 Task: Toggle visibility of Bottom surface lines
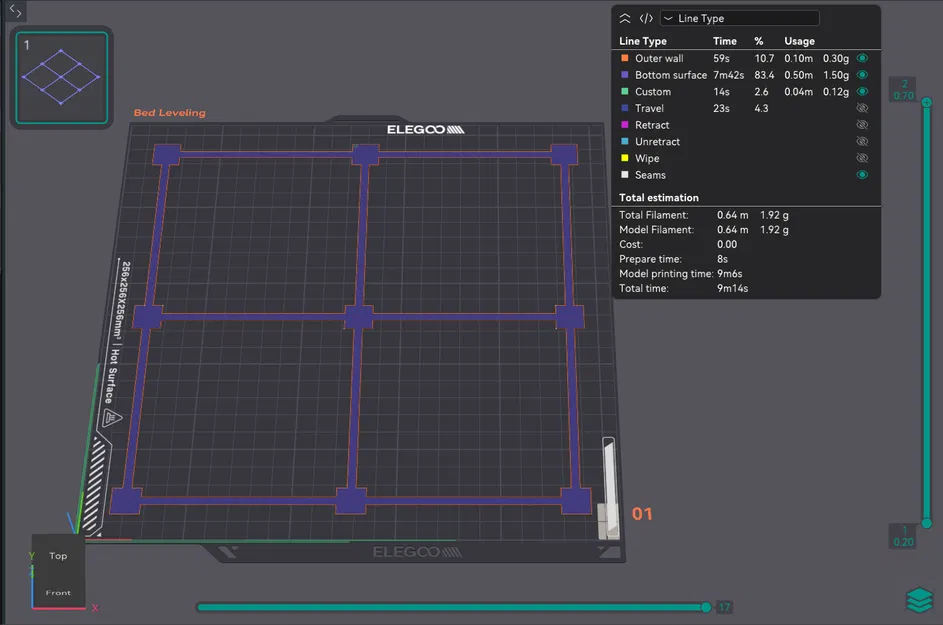862,75
